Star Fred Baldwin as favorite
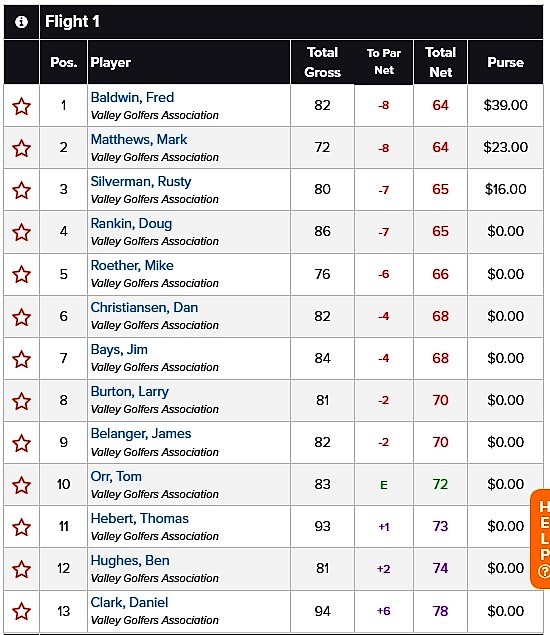 [21, 106]
